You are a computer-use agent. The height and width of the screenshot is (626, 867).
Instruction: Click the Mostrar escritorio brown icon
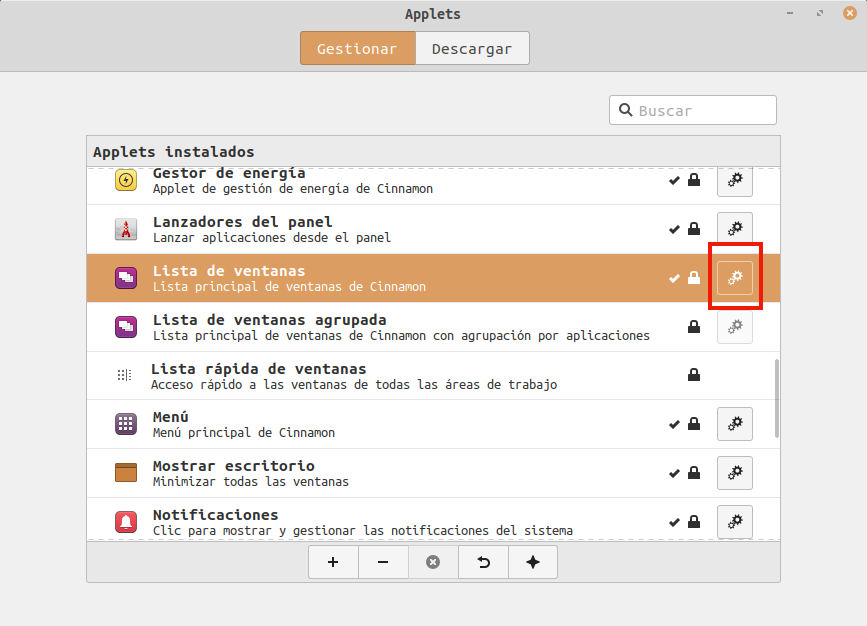pos(126,473)
